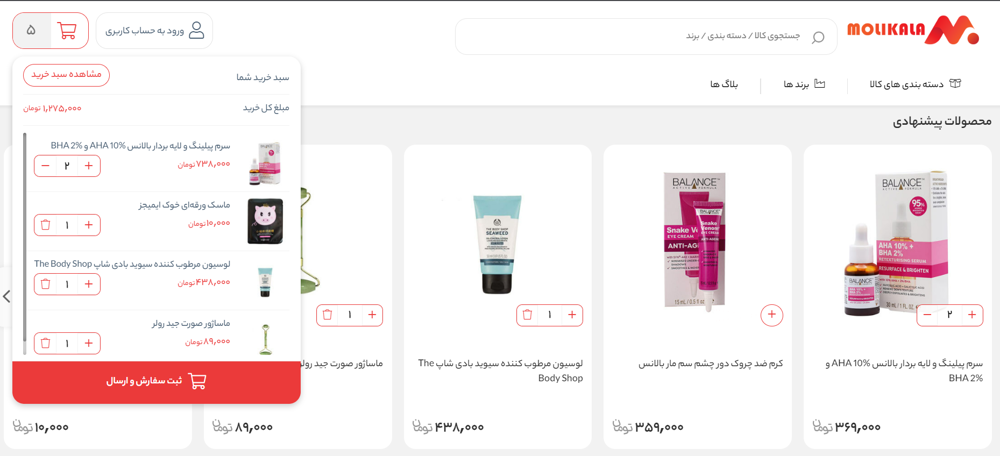Open the shopping cart icon in header
The image size is (1000, 456).
click(67, 31)
